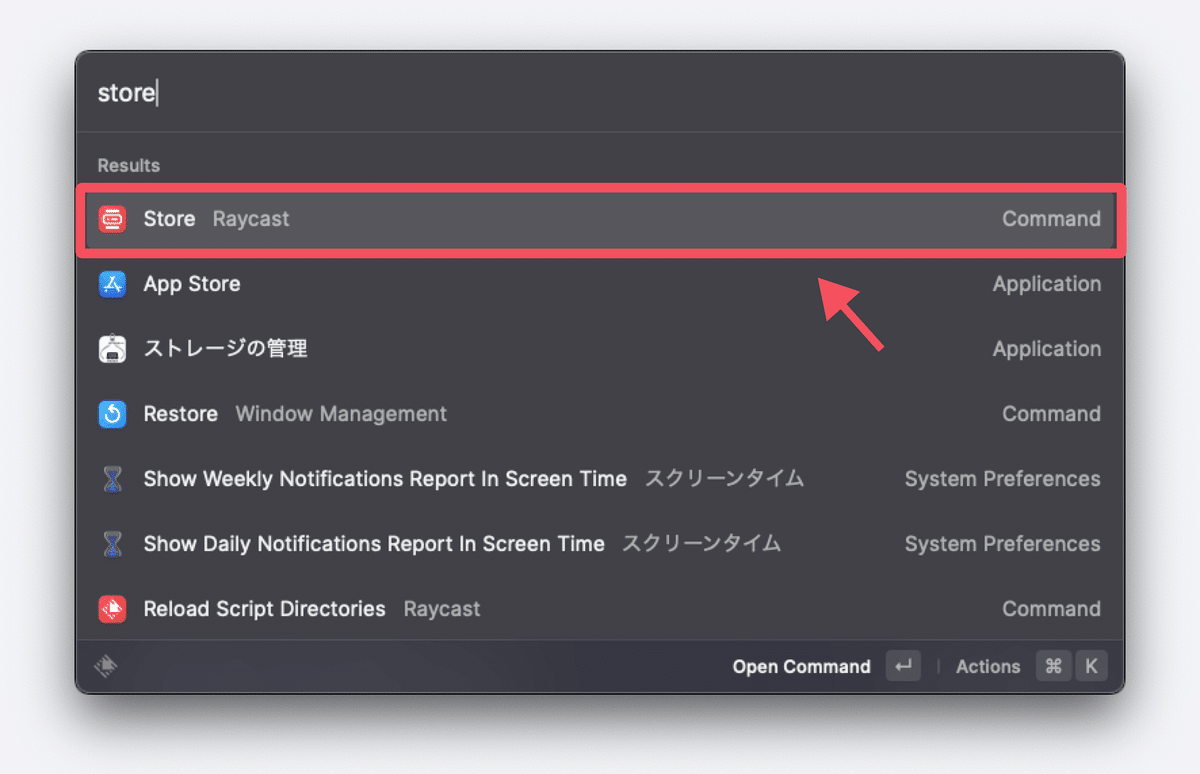Click スクリーンタイム subtitle on Weekly row
1200x774 pixels.
(x=724, y=479)
